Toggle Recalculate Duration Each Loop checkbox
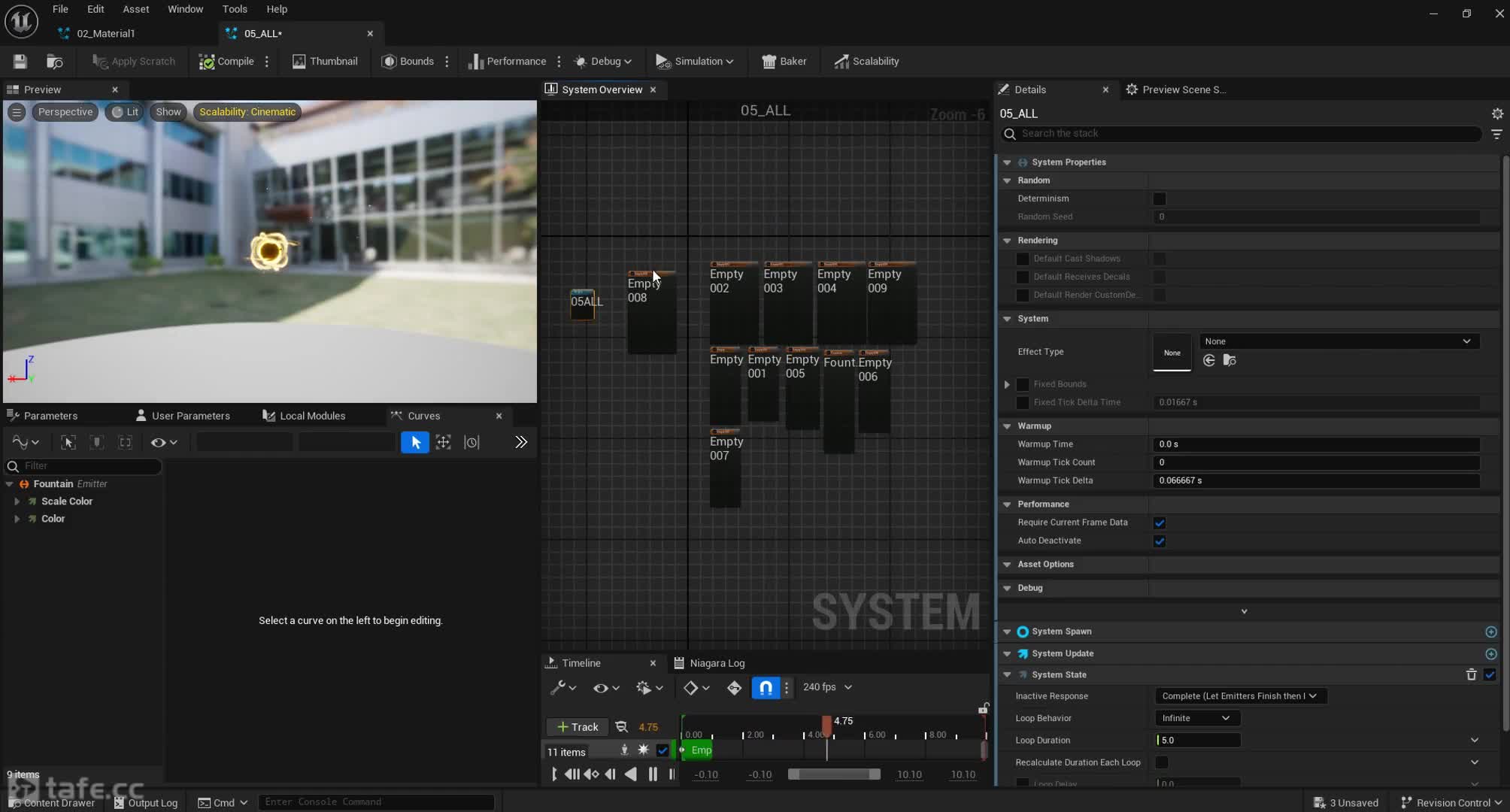Screen dimensions: 1510x812 coord(1162,762)
